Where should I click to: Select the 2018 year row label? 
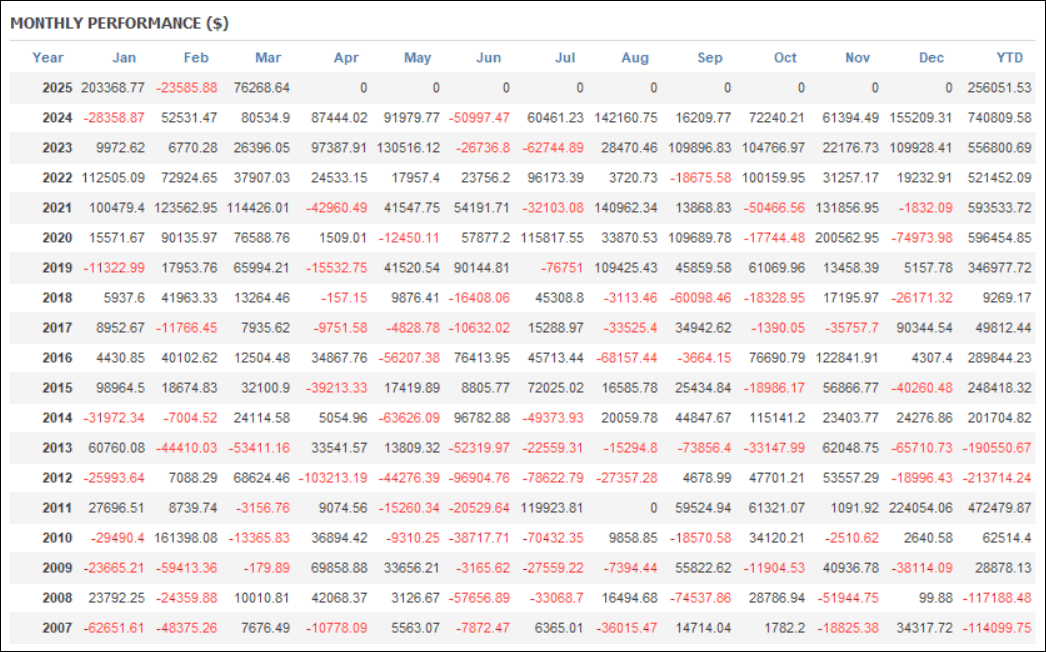(57, 298)
